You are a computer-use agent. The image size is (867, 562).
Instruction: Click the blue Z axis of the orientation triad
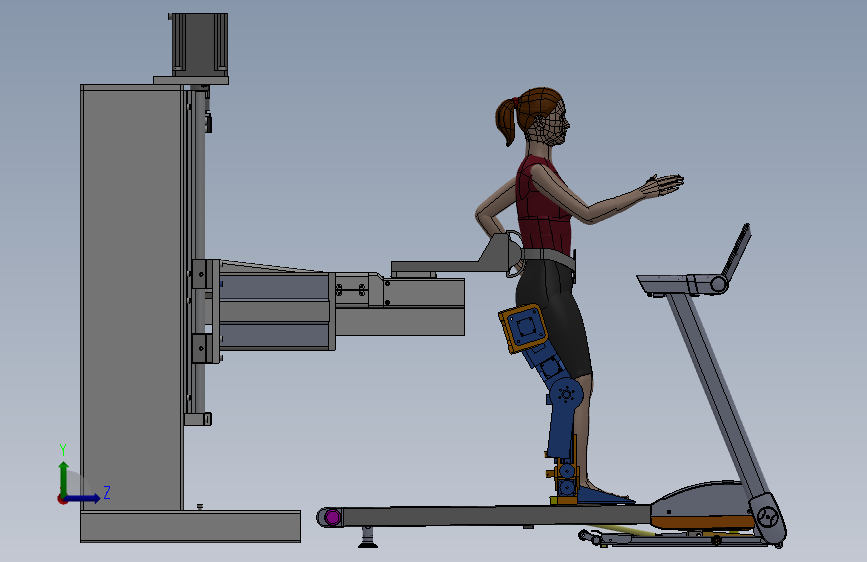84,498
